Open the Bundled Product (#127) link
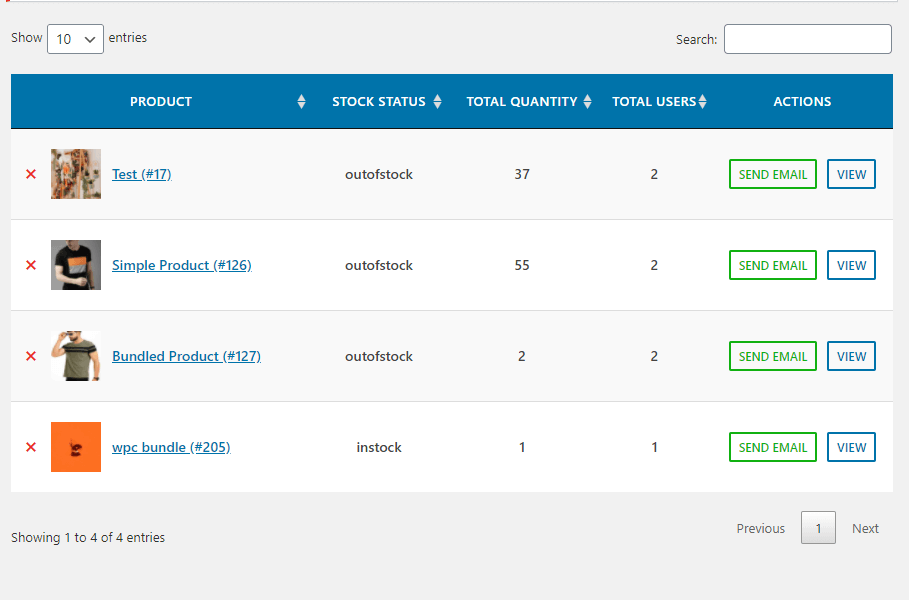 [x=186, y=356]
